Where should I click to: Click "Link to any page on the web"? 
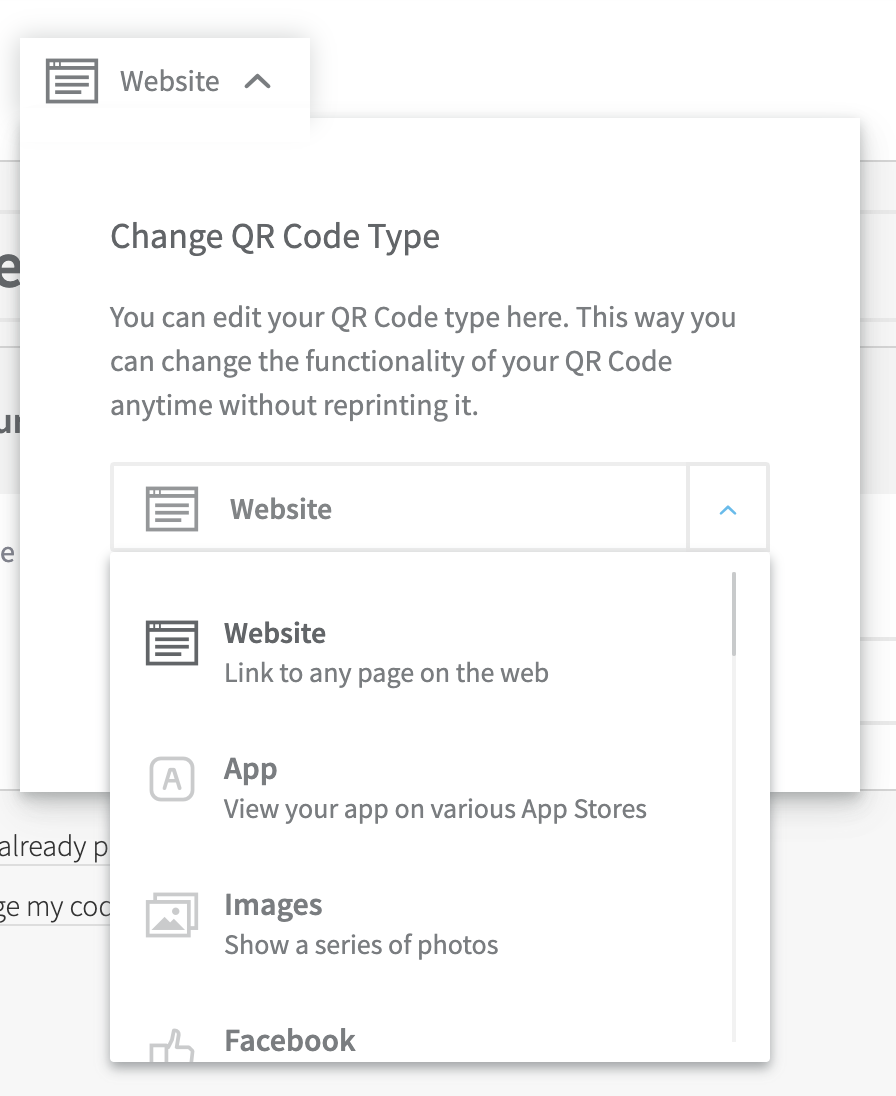[x=386, y=673]
